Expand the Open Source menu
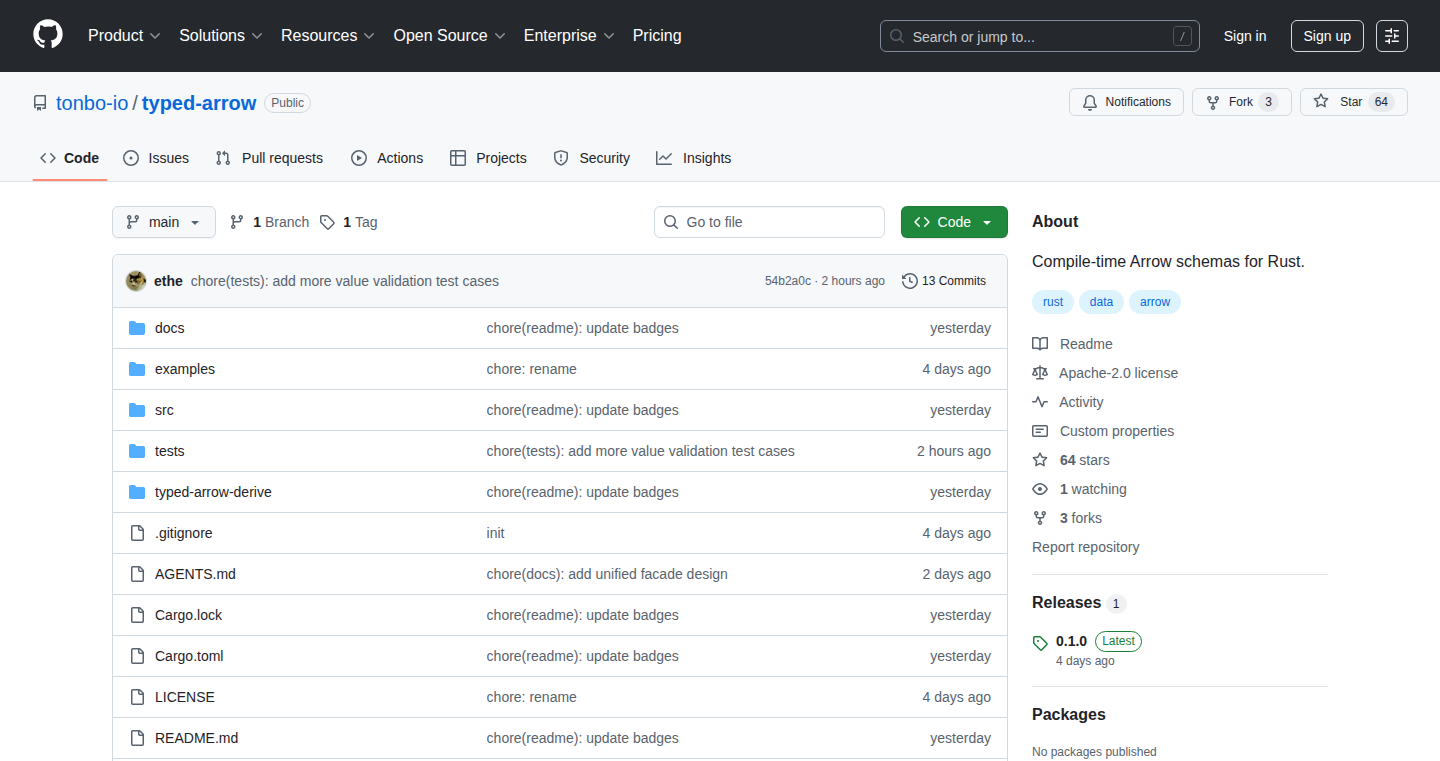 point(450,35)
